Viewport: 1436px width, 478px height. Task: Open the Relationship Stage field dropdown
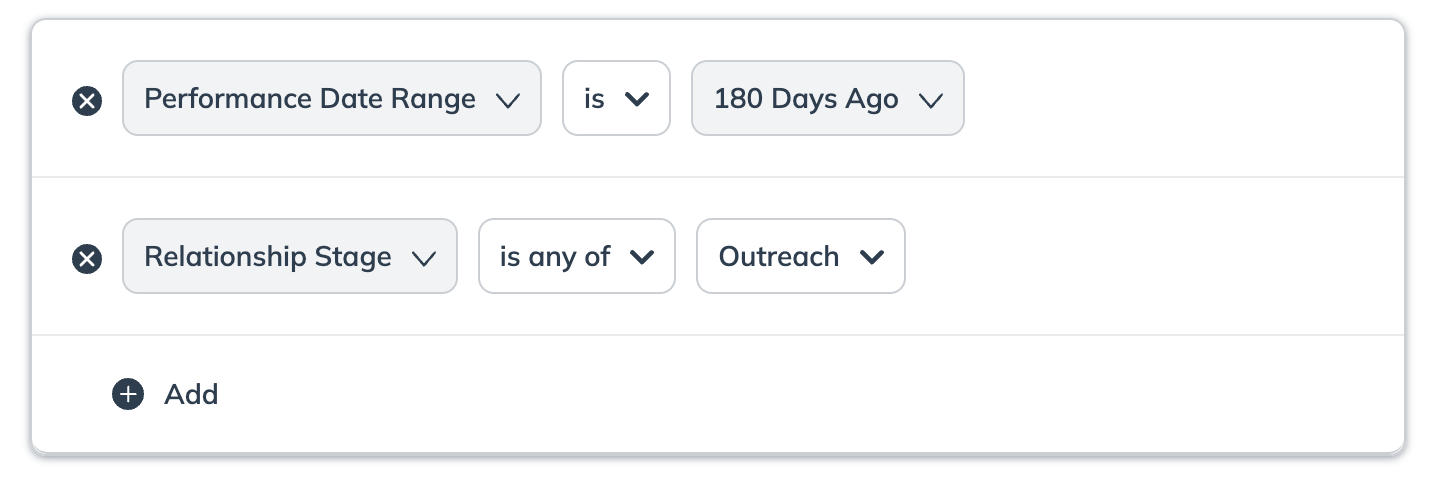pyautogui.click(x=268, y=257)
